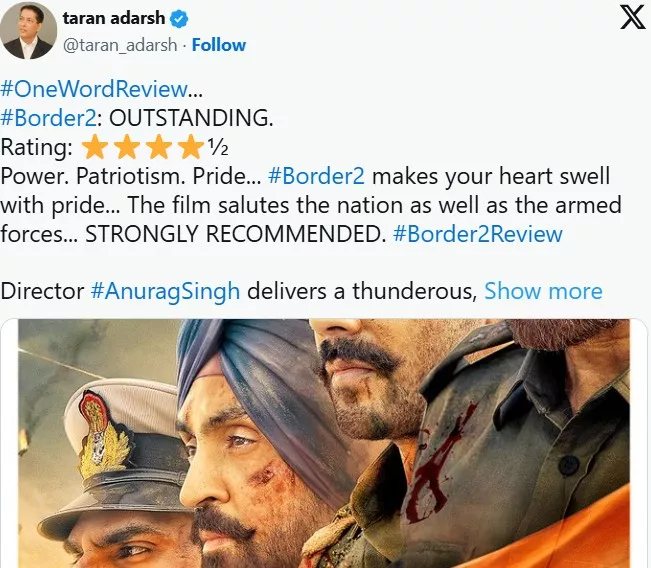Follow the taran_adarsh account
The image size is (651, 568).
[x=219, y=45]
